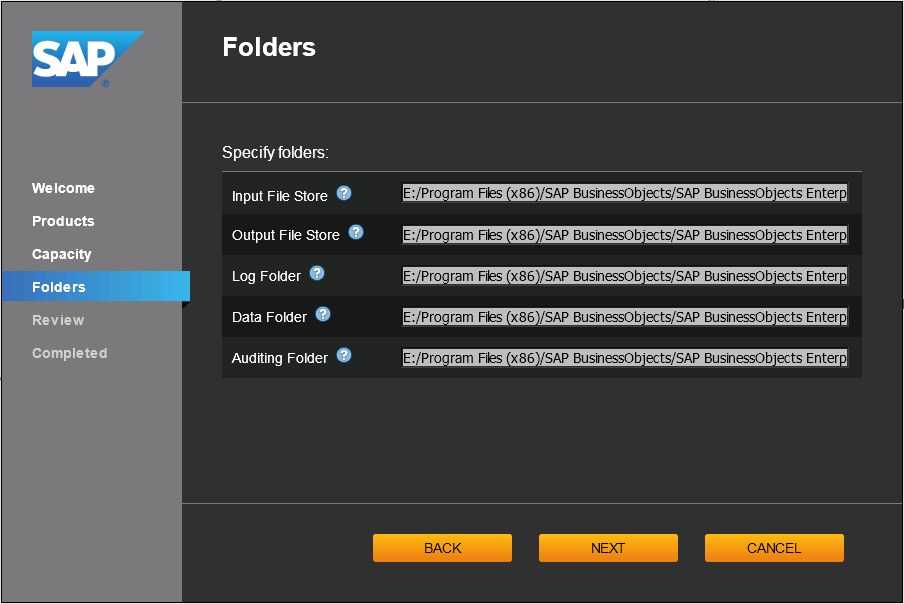Image resolution: width=904 pixels, height=604 pixels.
Task: Click the Input File Store label
Action: 280,196
